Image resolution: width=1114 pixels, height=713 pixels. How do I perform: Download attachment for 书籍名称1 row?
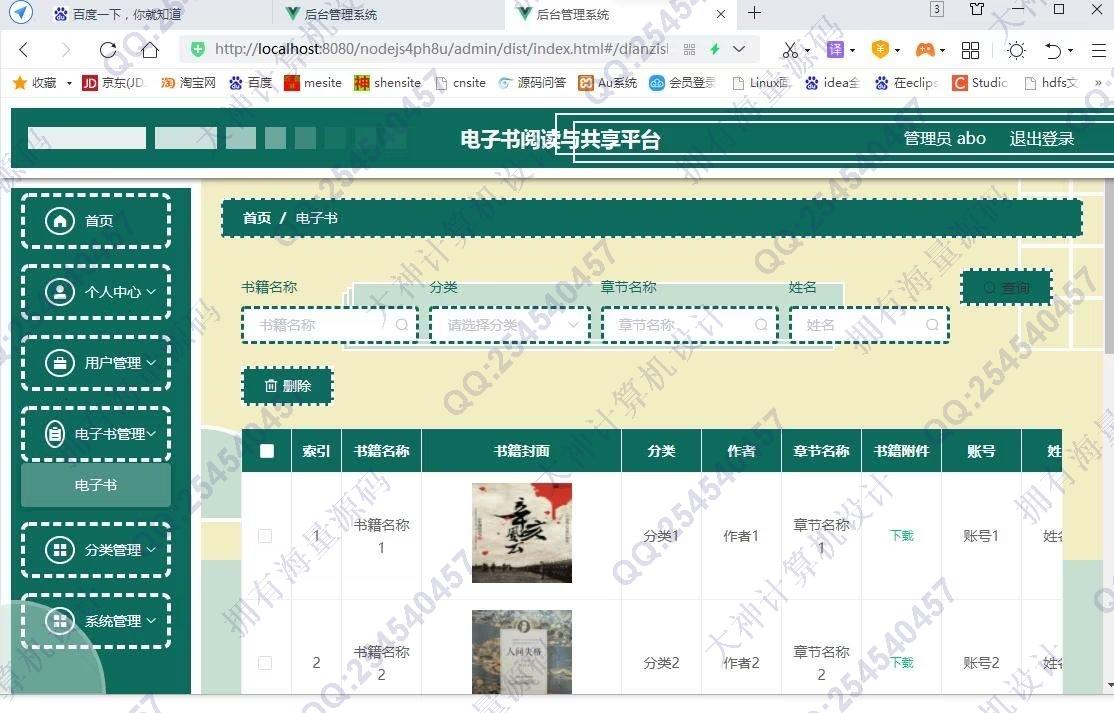pos(902,535)
